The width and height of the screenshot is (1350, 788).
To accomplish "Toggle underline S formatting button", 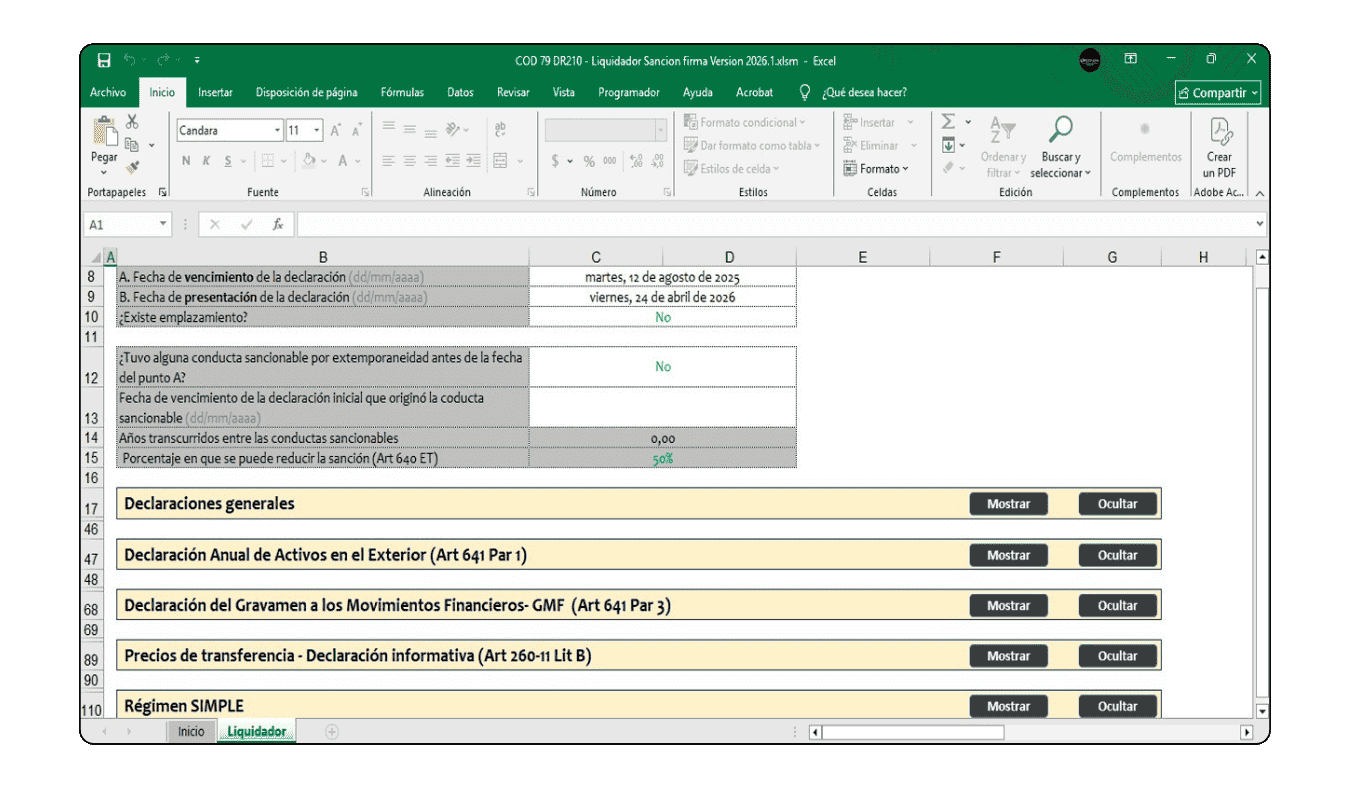I will coord(228,161).
